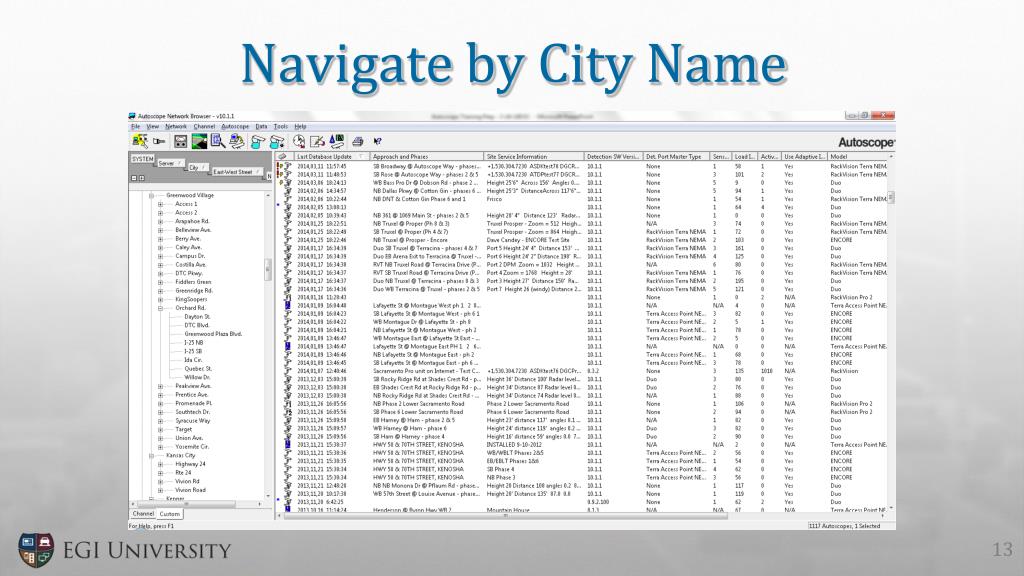The height and width of the screenshot is (576, 1024).
Task: Click the clock toolbar icon
Action: [x=298, y=141]
